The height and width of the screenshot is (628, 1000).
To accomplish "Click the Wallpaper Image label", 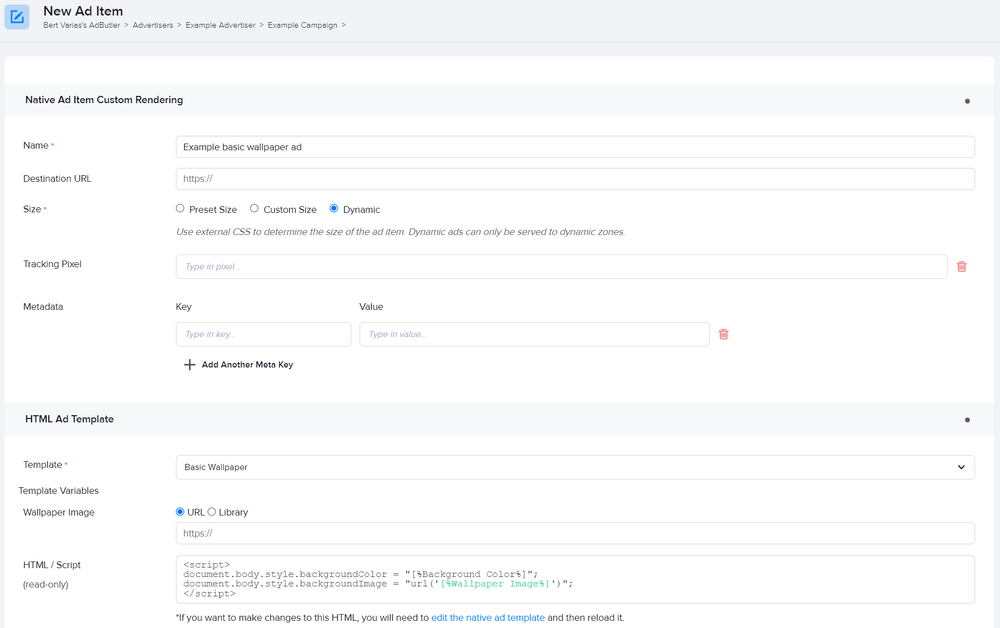I will (x=59, y=513).
